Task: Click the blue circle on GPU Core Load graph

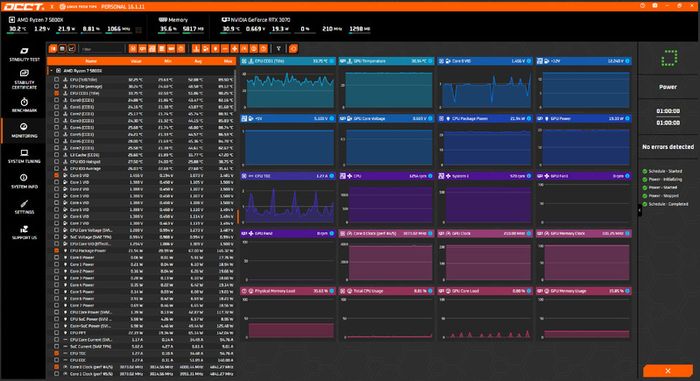Action: tap(529, 291)
